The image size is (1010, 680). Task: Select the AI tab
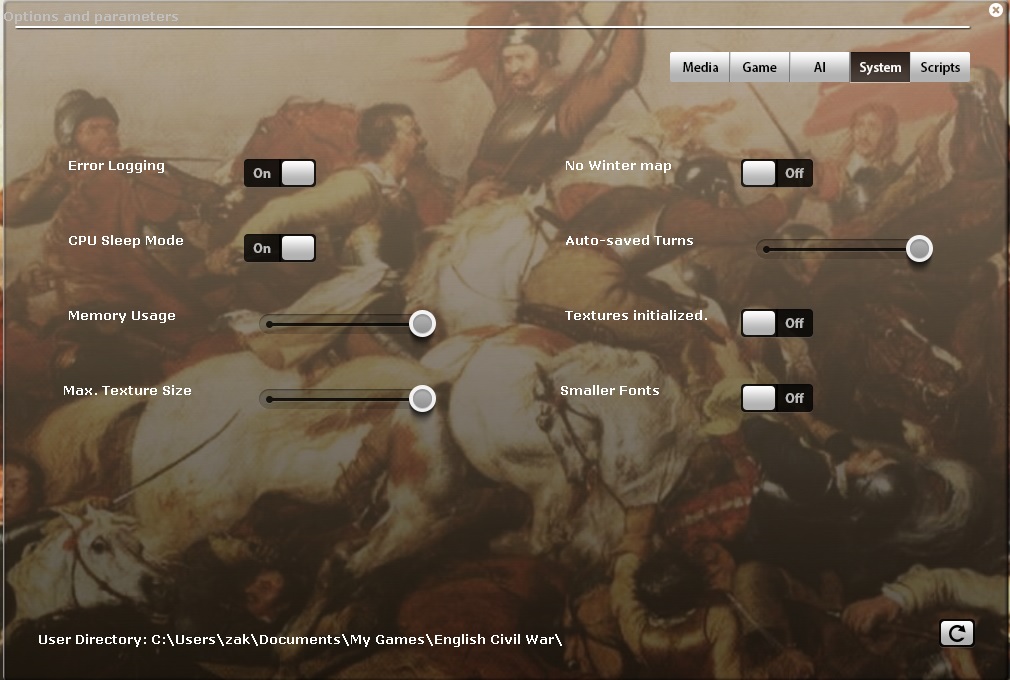coord(819,67)
